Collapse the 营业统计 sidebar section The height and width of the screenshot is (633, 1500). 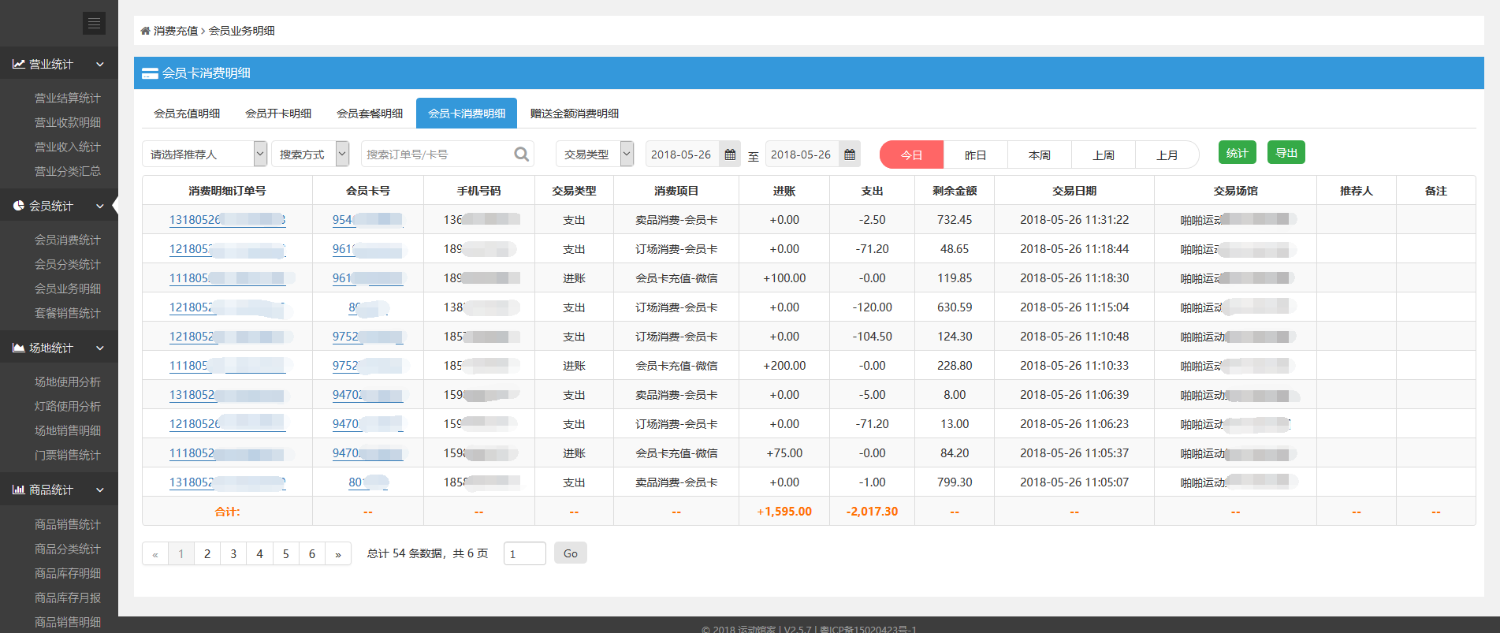click(x=100, y=64)
